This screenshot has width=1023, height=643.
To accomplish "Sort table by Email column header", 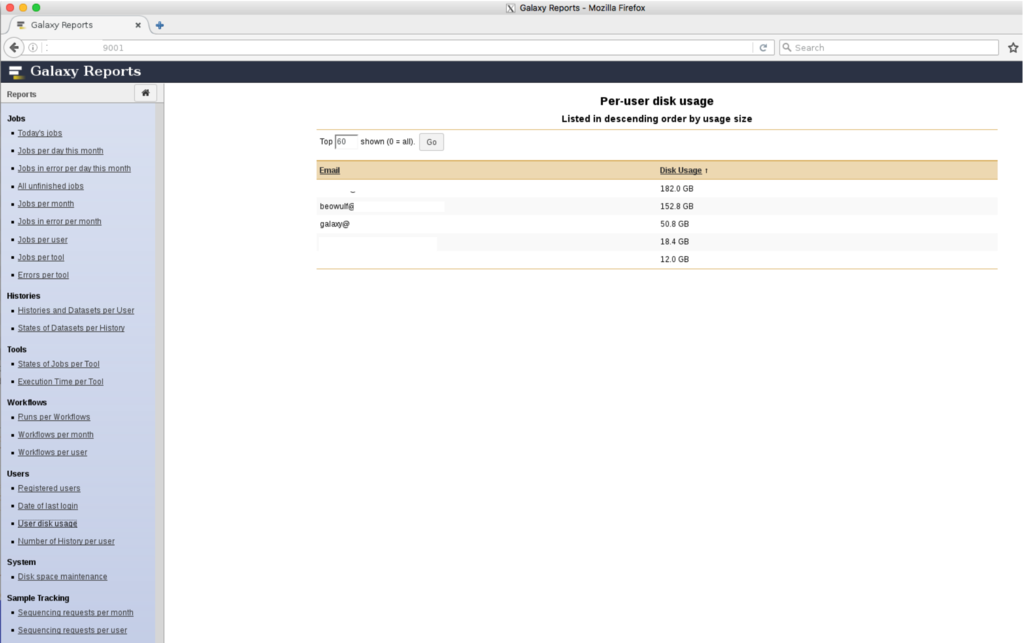I will 329,170.
